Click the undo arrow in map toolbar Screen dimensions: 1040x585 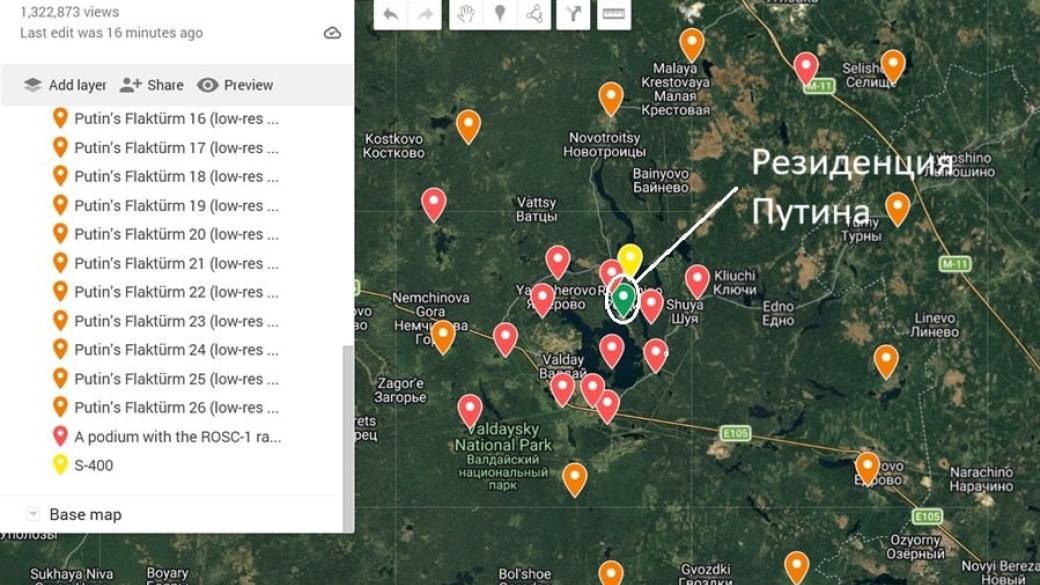tap(390, 14)
